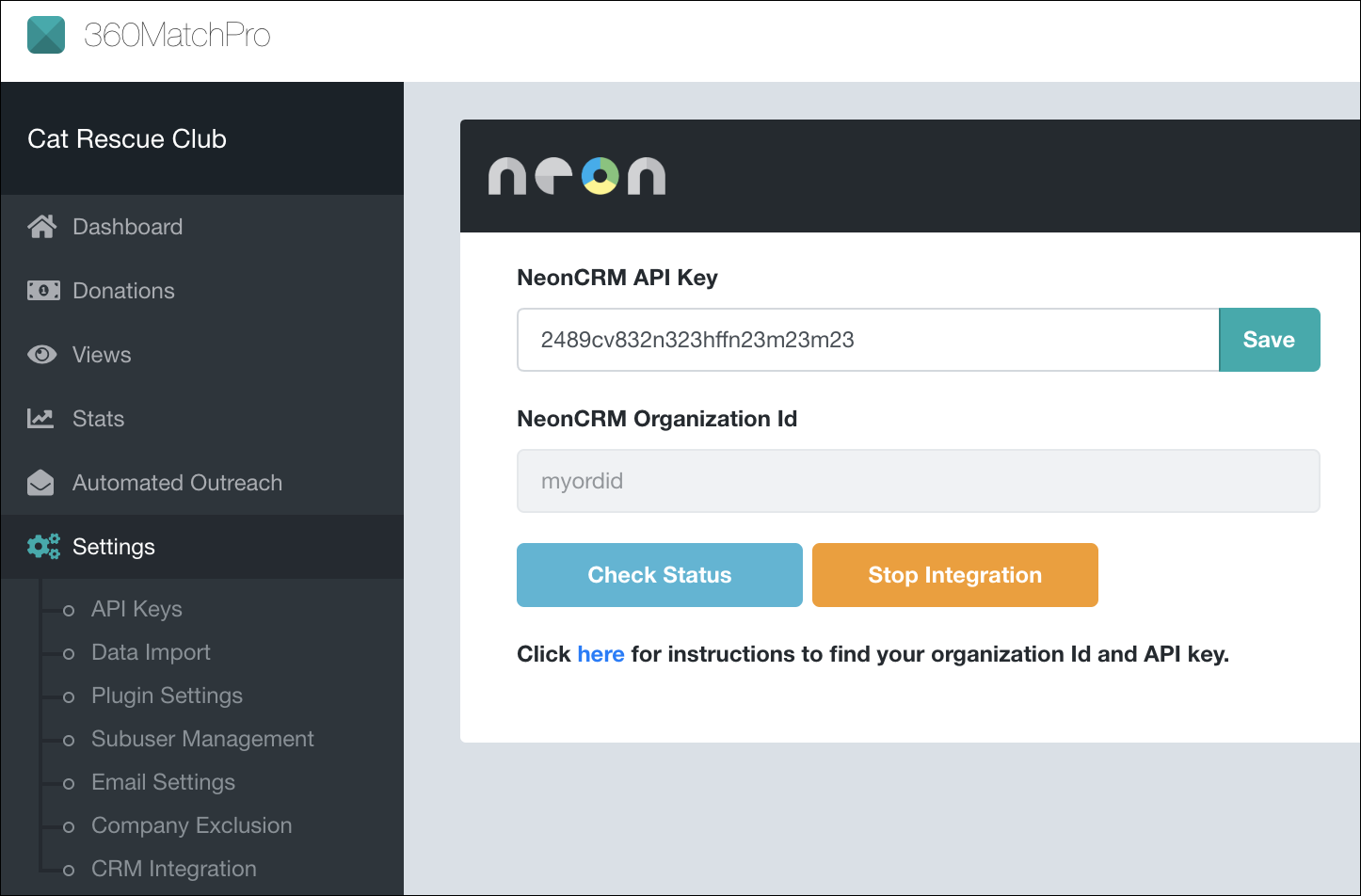1361x896 pixels.
Task: Click the NeonCRM Organization Id field
Action: [919, 481]
